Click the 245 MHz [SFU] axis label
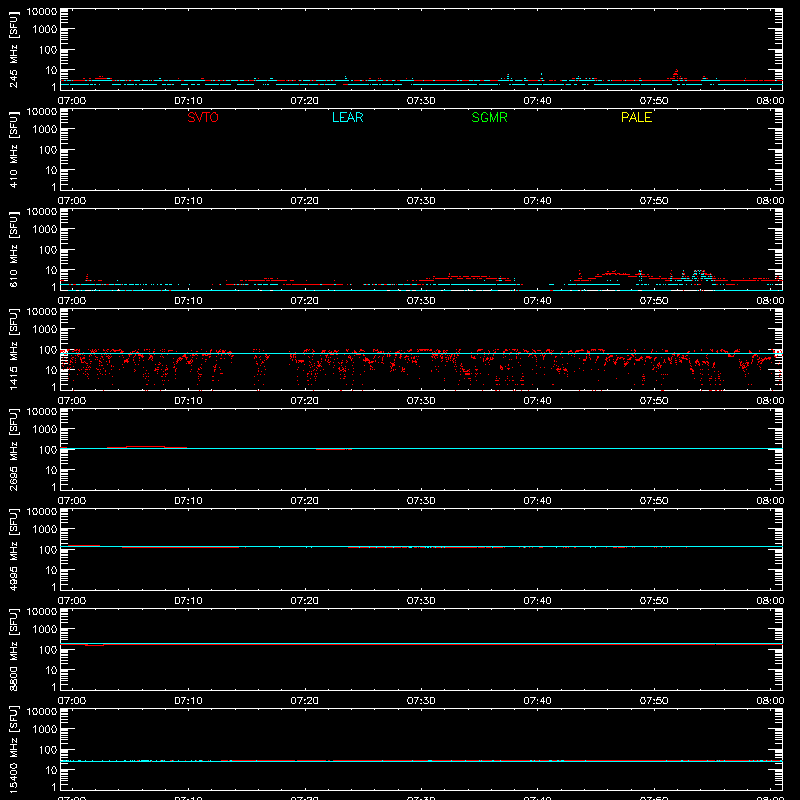This screenshot has width=800, height=800. coord(14,49)
